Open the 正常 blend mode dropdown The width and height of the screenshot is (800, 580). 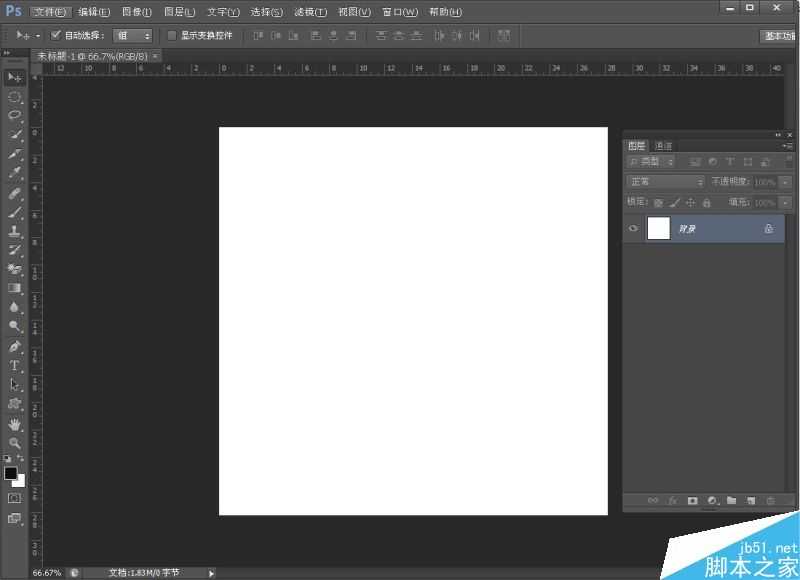tap(665, 182)
